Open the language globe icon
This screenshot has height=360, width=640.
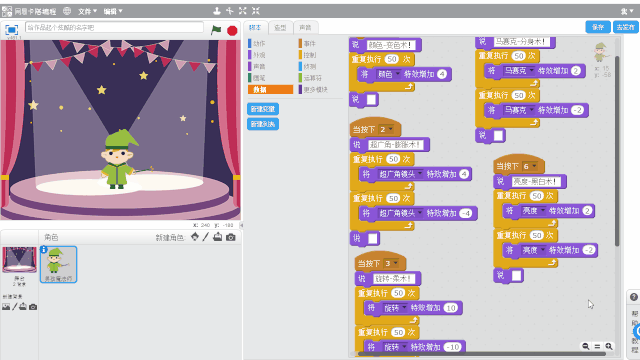(x=67, y=11)
